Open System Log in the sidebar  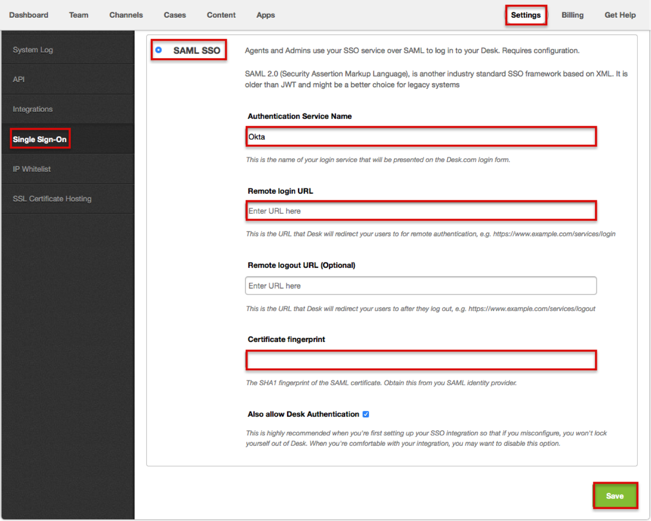coord(33,50)
